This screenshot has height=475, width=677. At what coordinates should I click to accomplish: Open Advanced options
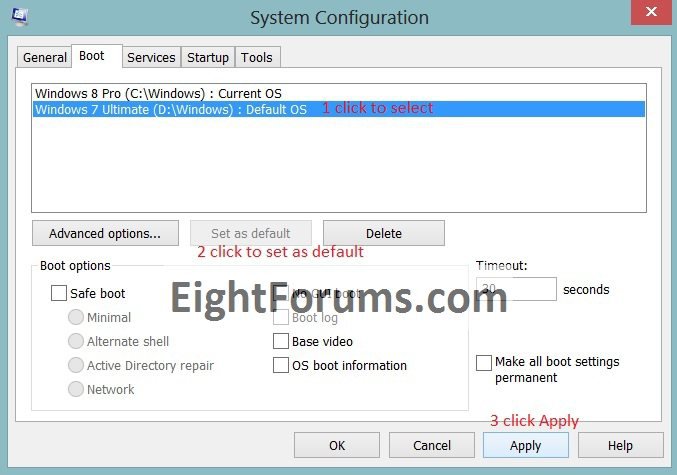pos(105,233)
